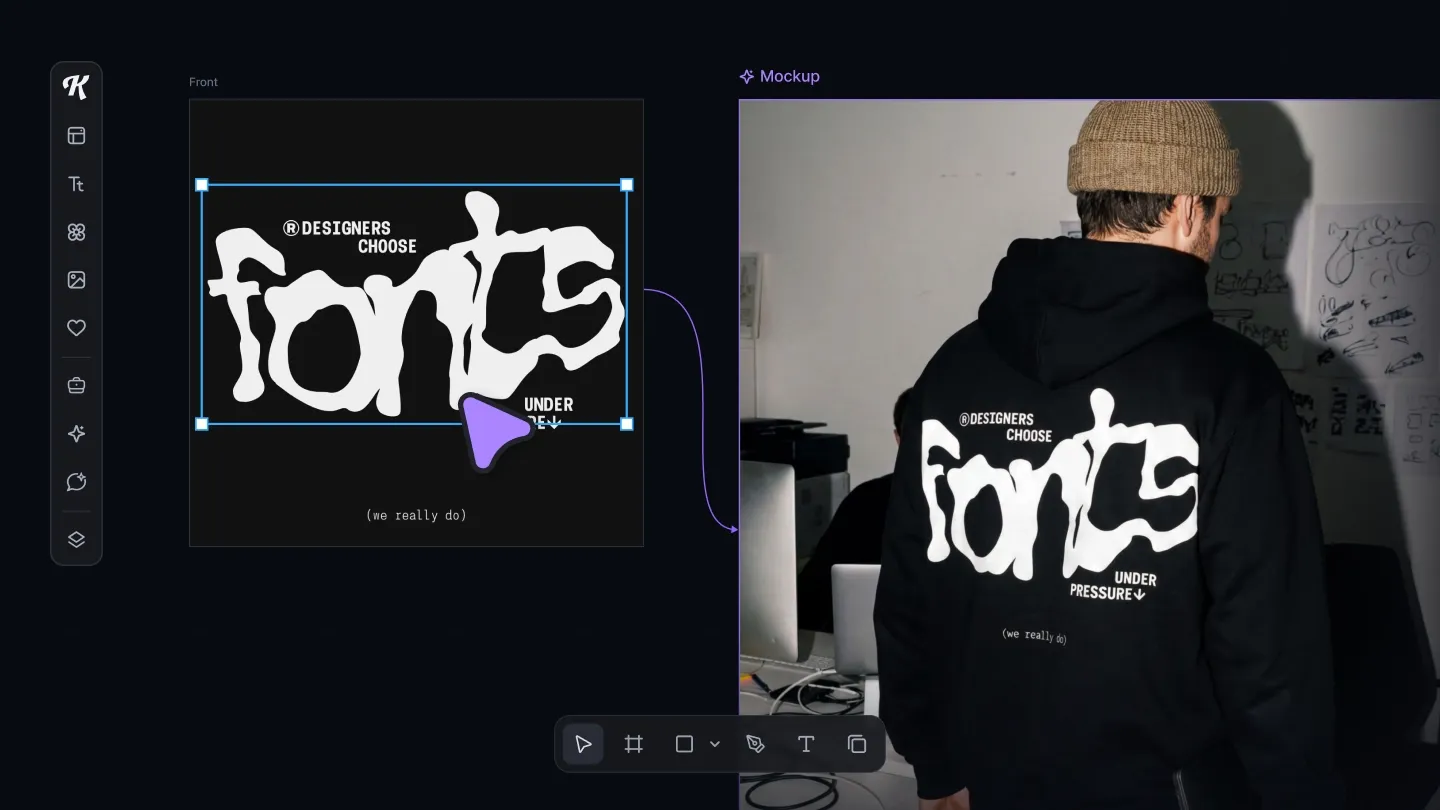Open the AI chat bubble icon
Screen dimensions: 1440x810
tap(76, 482)
